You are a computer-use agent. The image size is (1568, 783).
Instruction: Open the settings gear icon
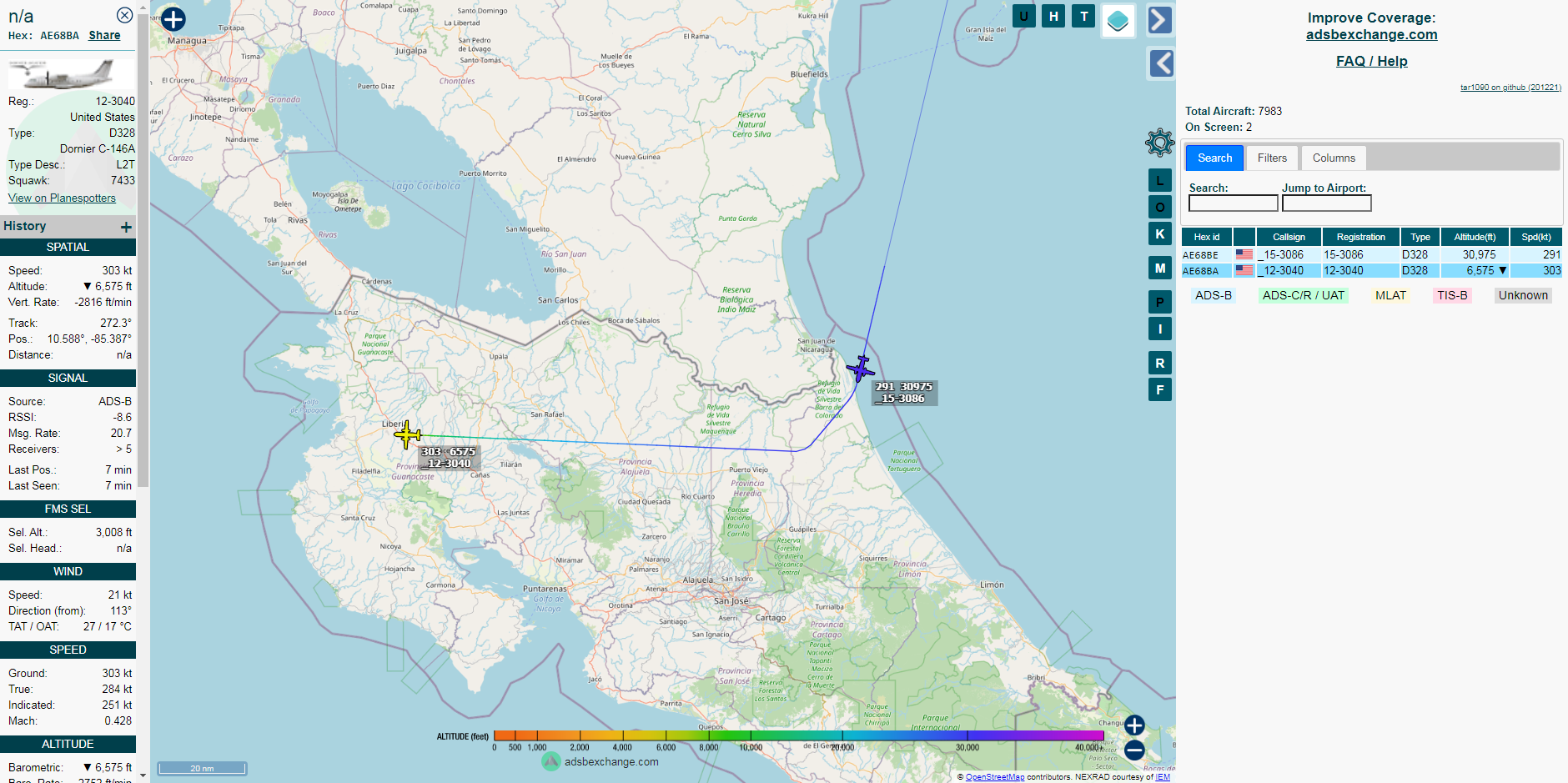(1159, 143)
